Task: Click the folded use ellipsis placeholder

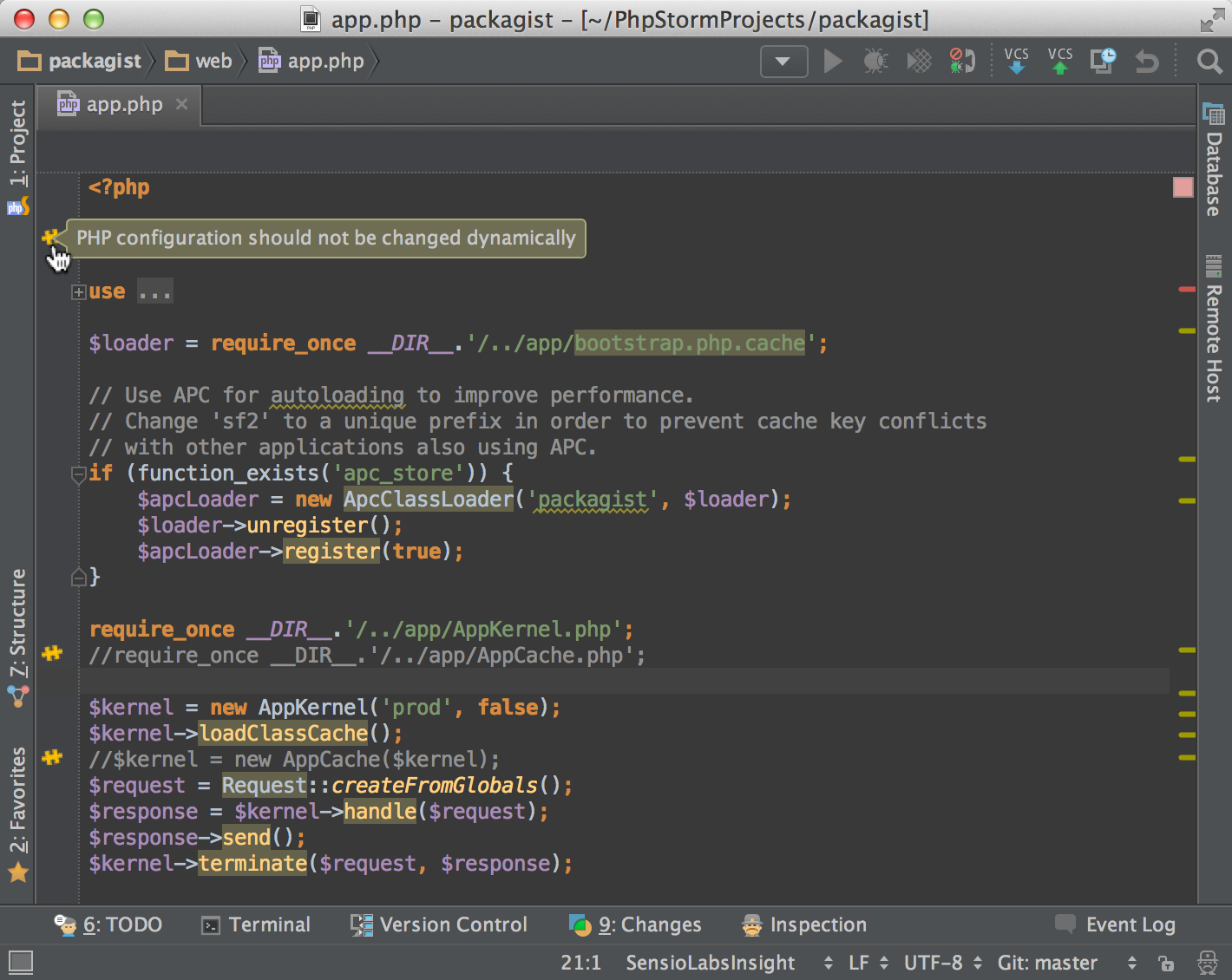Action: pos(155,291)
